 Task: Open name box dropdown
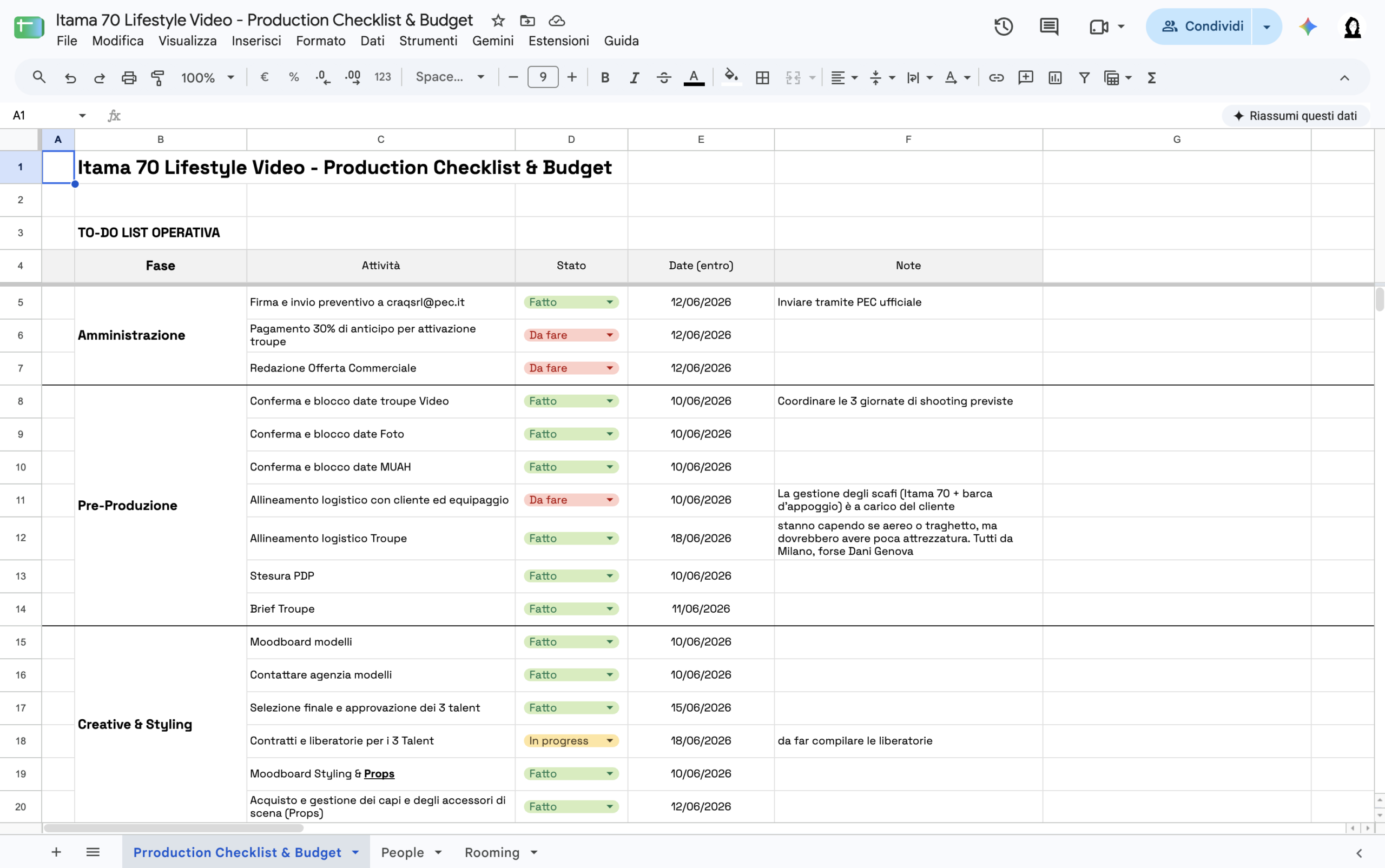click(82, 115)
